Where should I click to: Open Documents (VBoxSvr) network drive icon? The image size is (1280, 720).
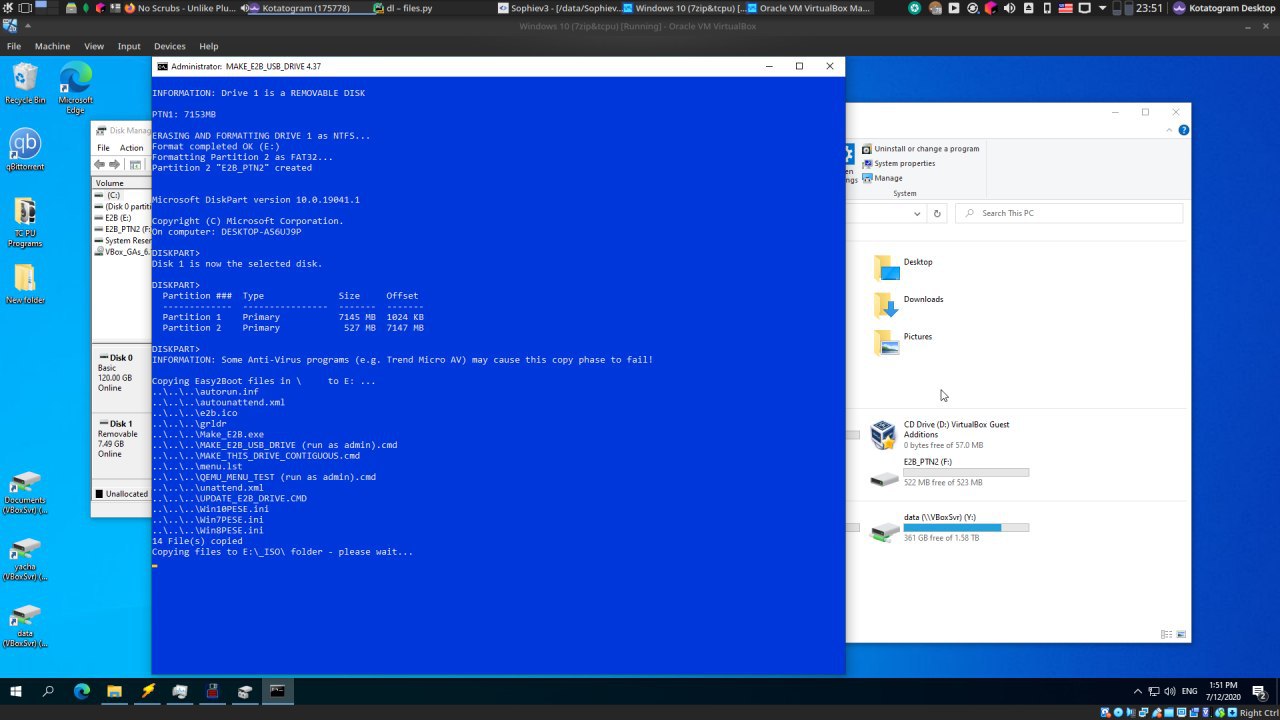(25, 493)
